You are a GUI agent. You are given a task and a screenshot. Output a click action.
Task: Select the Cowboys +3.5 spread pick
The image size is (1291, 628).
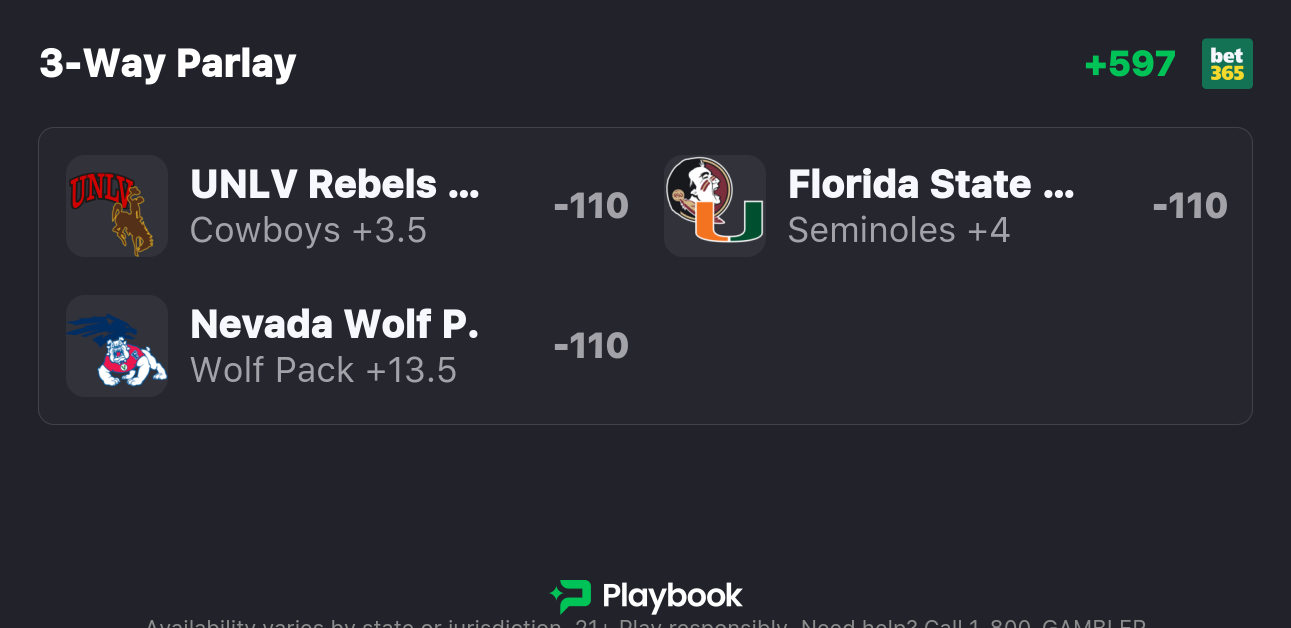(308, 230)
